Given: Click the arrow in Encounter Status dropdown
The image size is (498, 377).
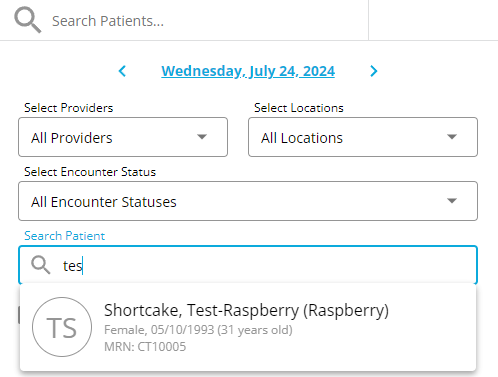Looking at the screenshot, I should tap(452, 201).
